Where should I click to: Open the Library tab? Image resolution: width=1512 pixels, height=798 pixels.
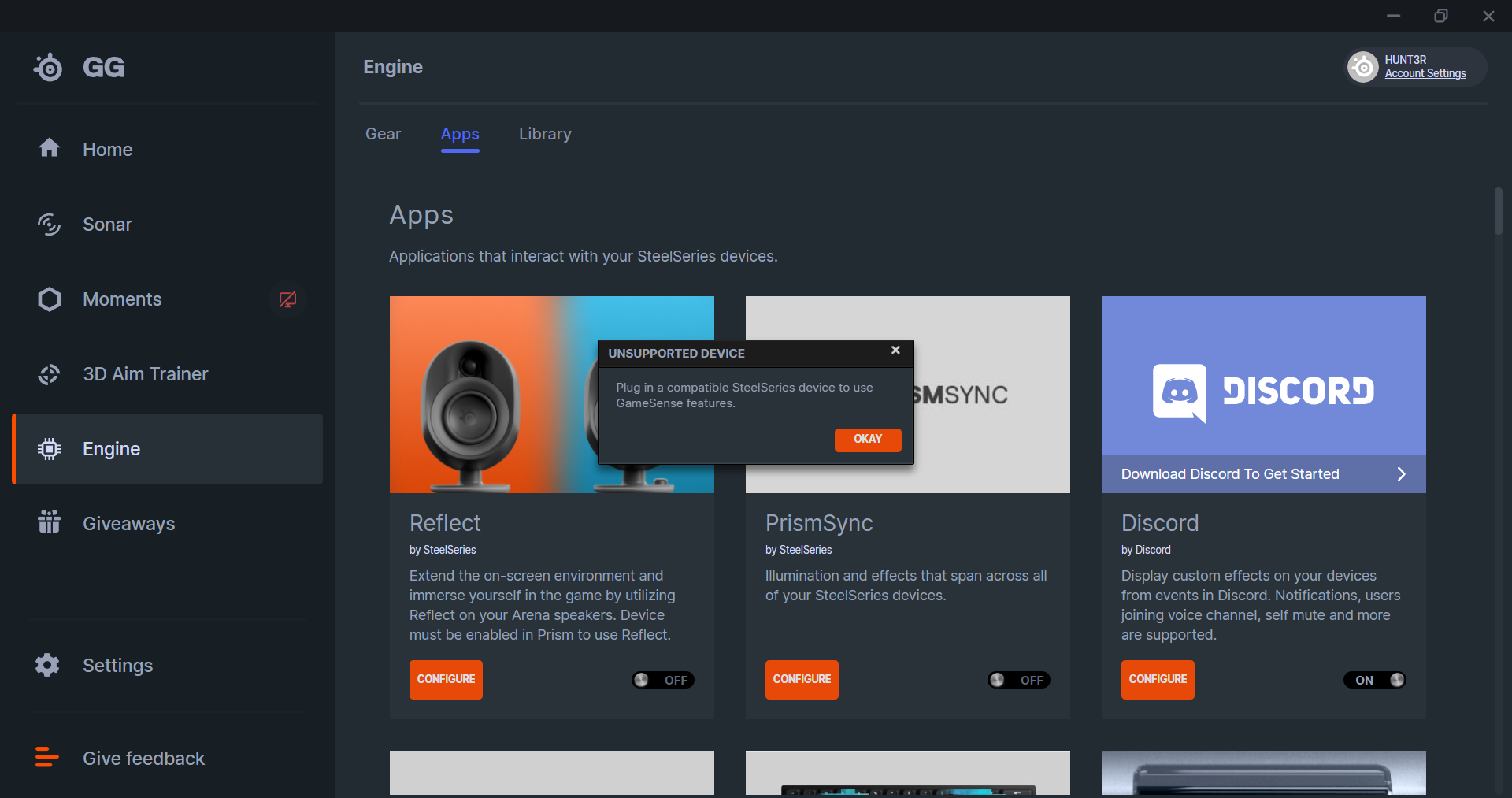545,135
